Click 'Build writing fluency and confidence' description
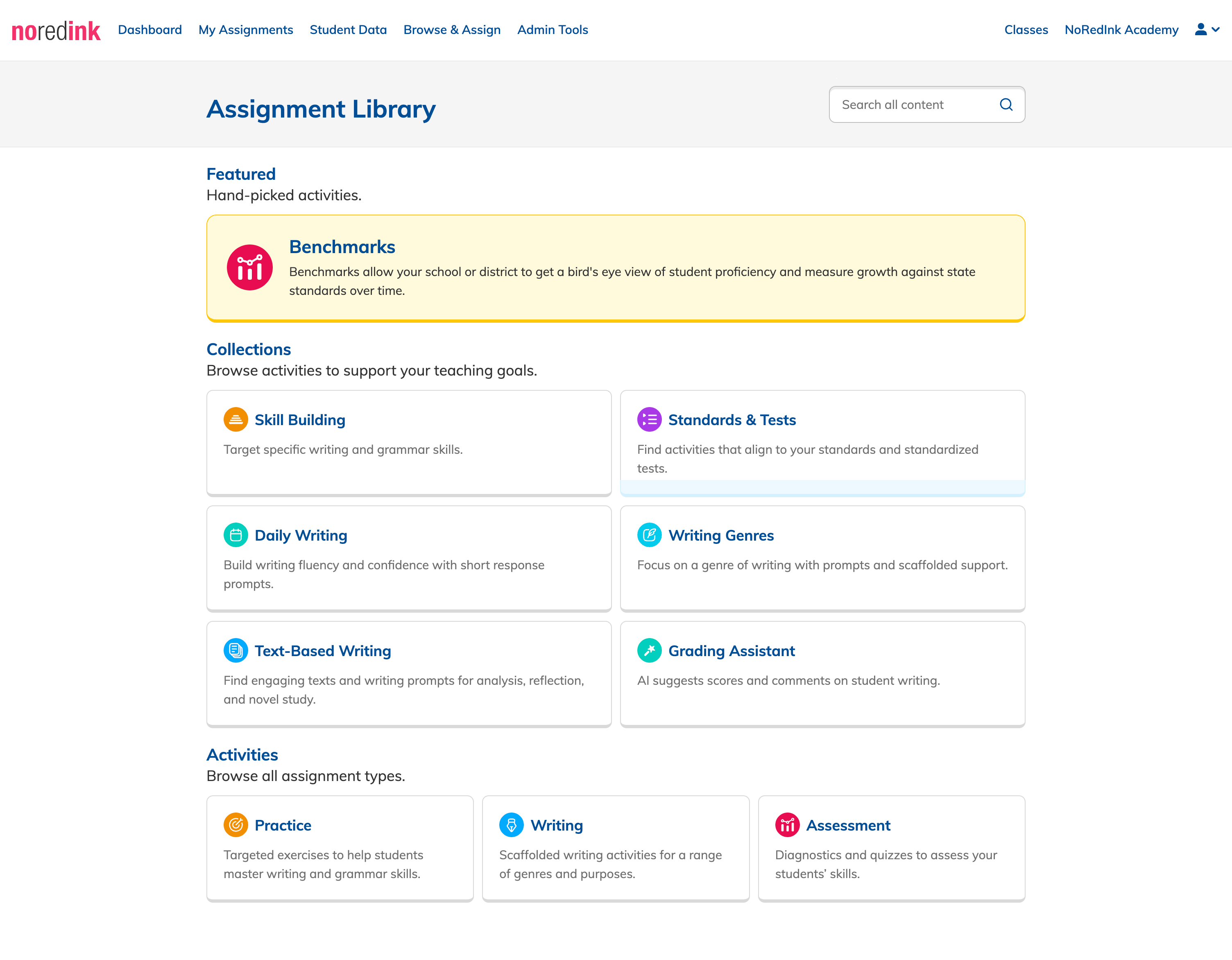The width and height of the screenshot is (1232, 960). click(x=384, y=574)
